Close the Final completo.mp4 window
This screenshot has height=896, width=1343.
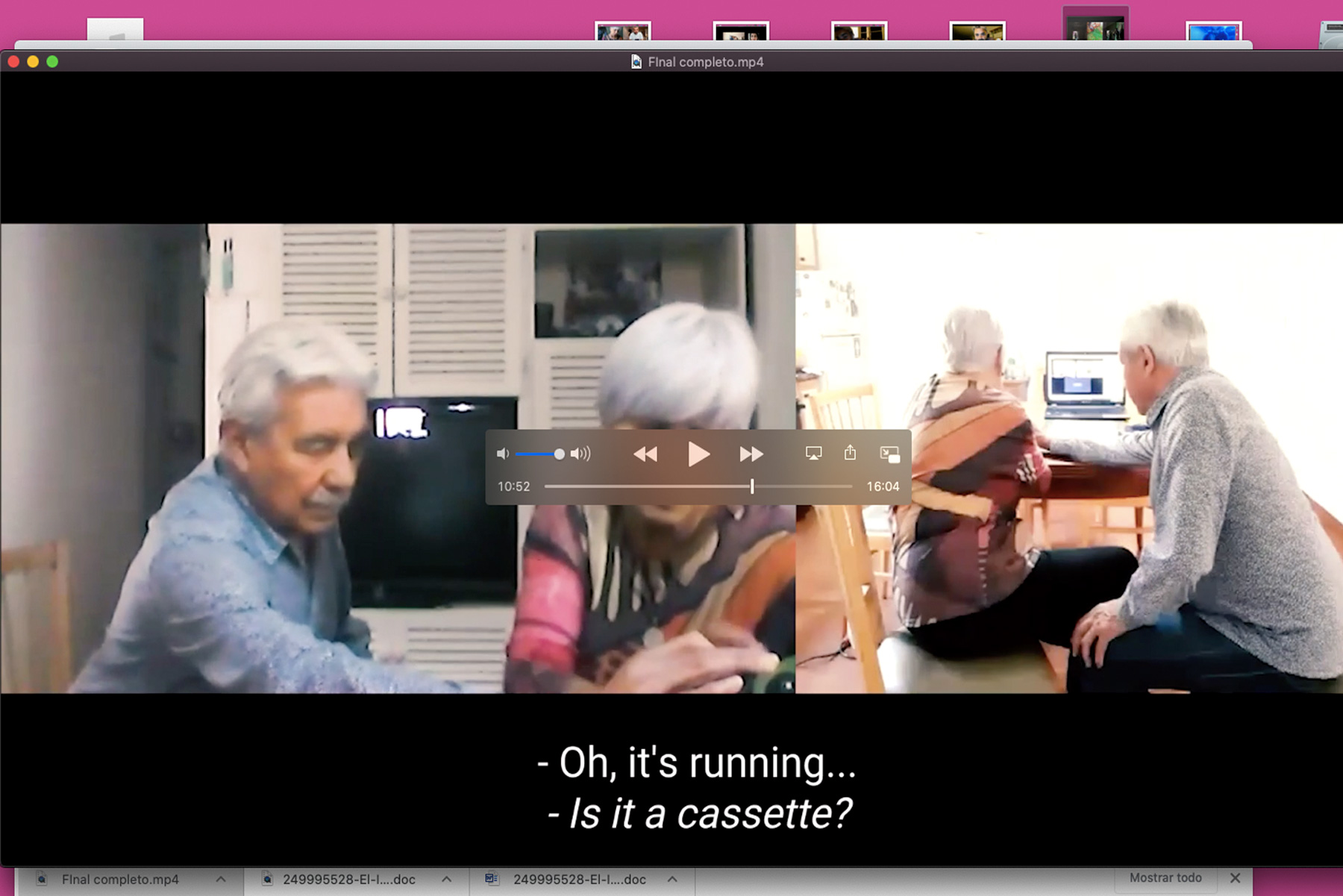tap(13, 62)
